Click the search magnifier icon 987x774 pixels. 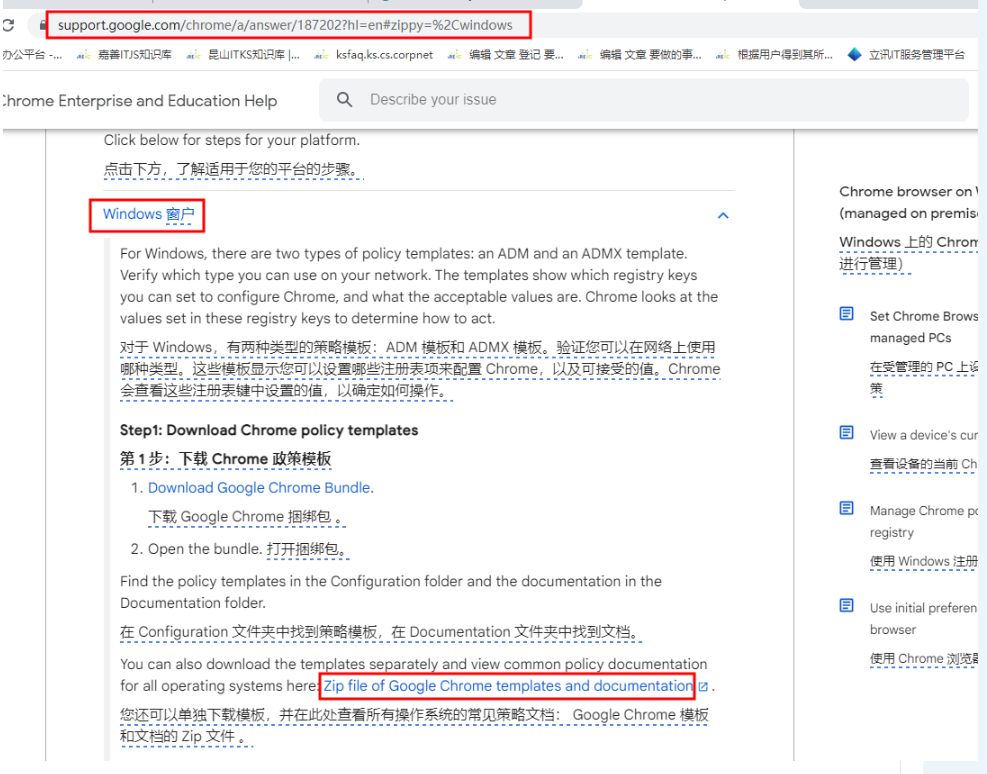coord(344,99)
